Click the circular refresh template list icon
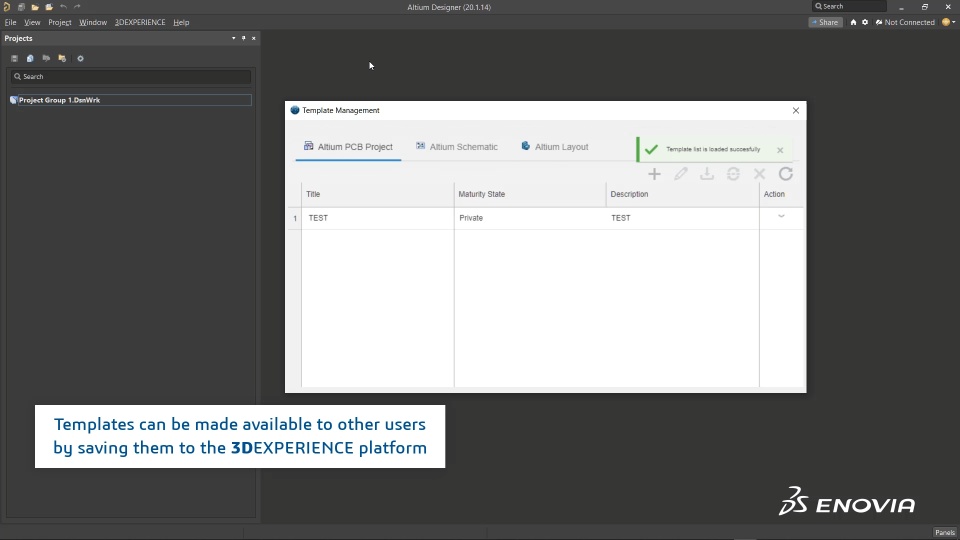 [x=786, y=174]
